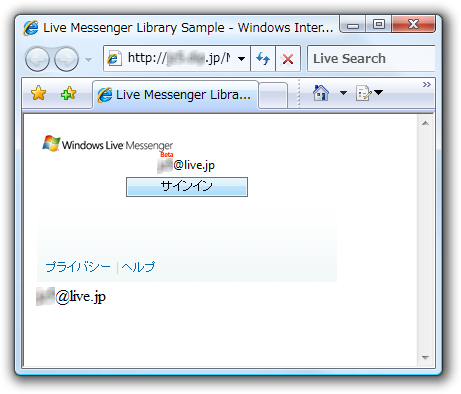Expand the Home button dropdown arrow
Viewport: 461px width, 394px height.
coord(343,93)
